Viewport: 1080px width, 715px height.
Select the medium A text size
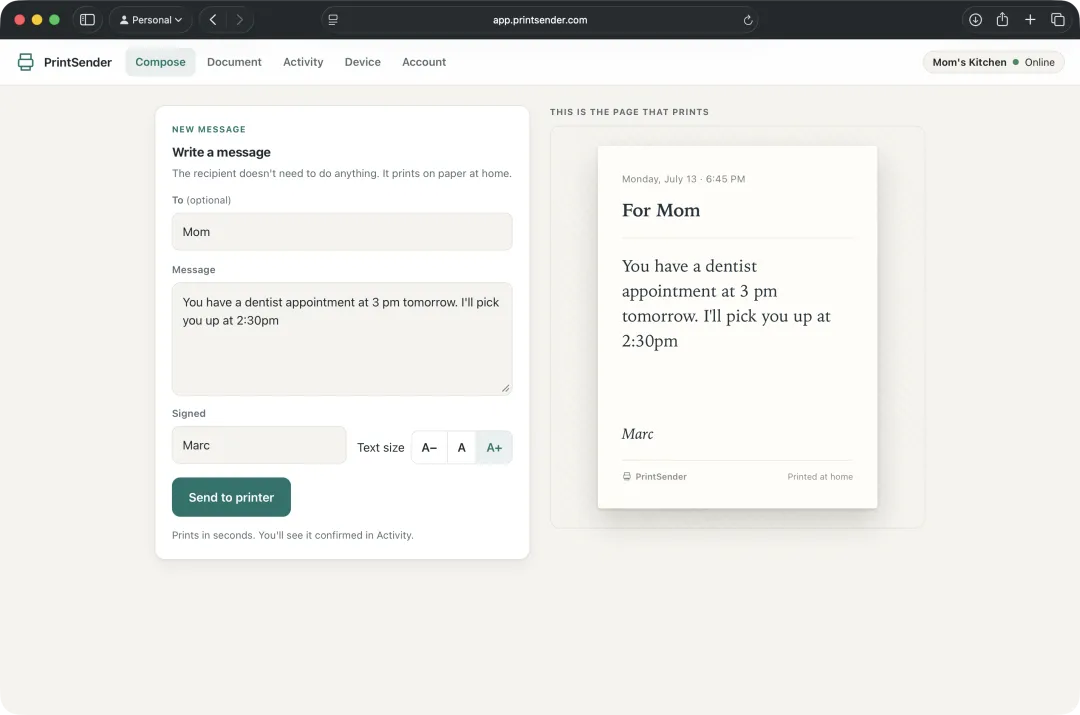(x=461, y=448)
